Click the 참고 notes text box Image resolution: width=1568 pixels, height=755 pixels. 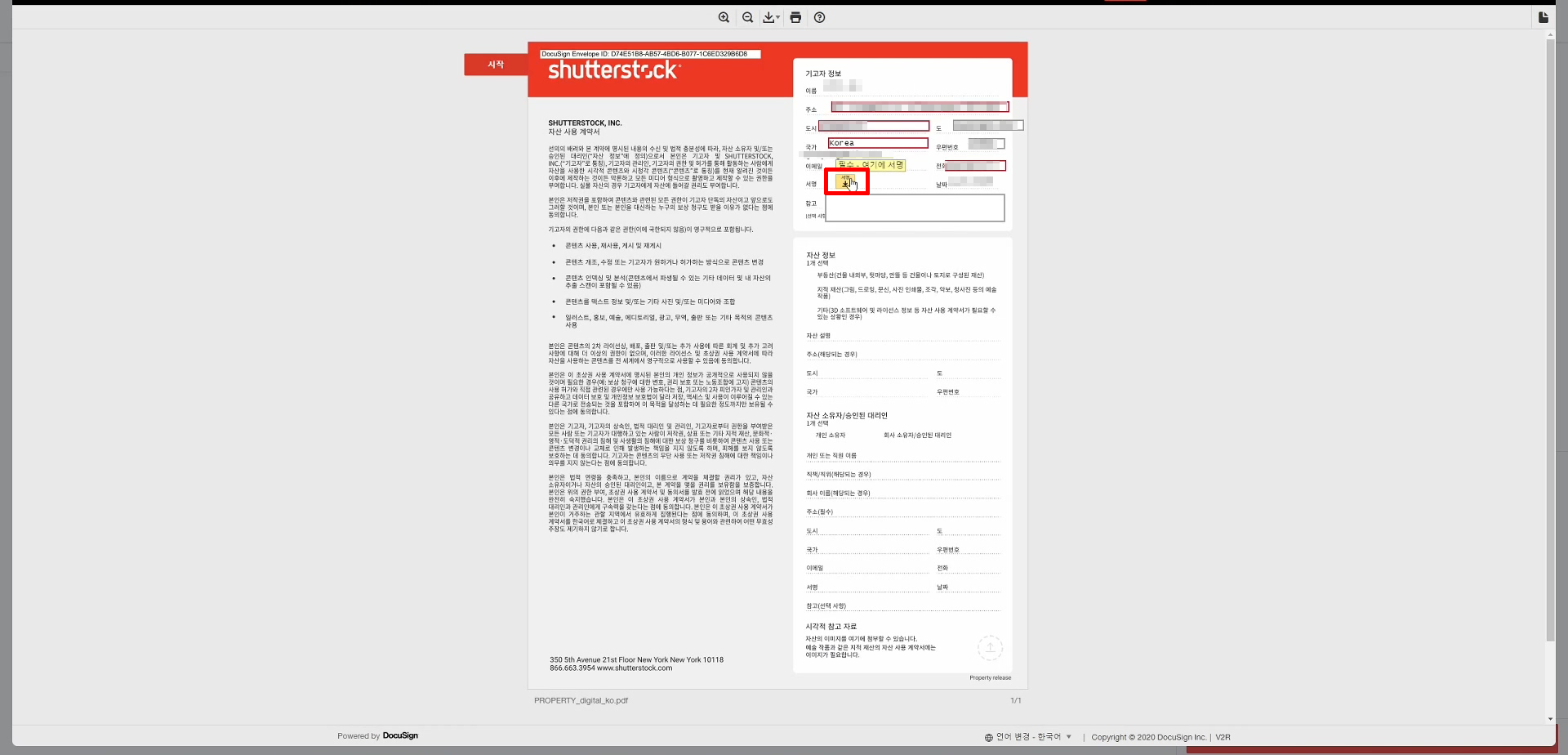(915, 208)
